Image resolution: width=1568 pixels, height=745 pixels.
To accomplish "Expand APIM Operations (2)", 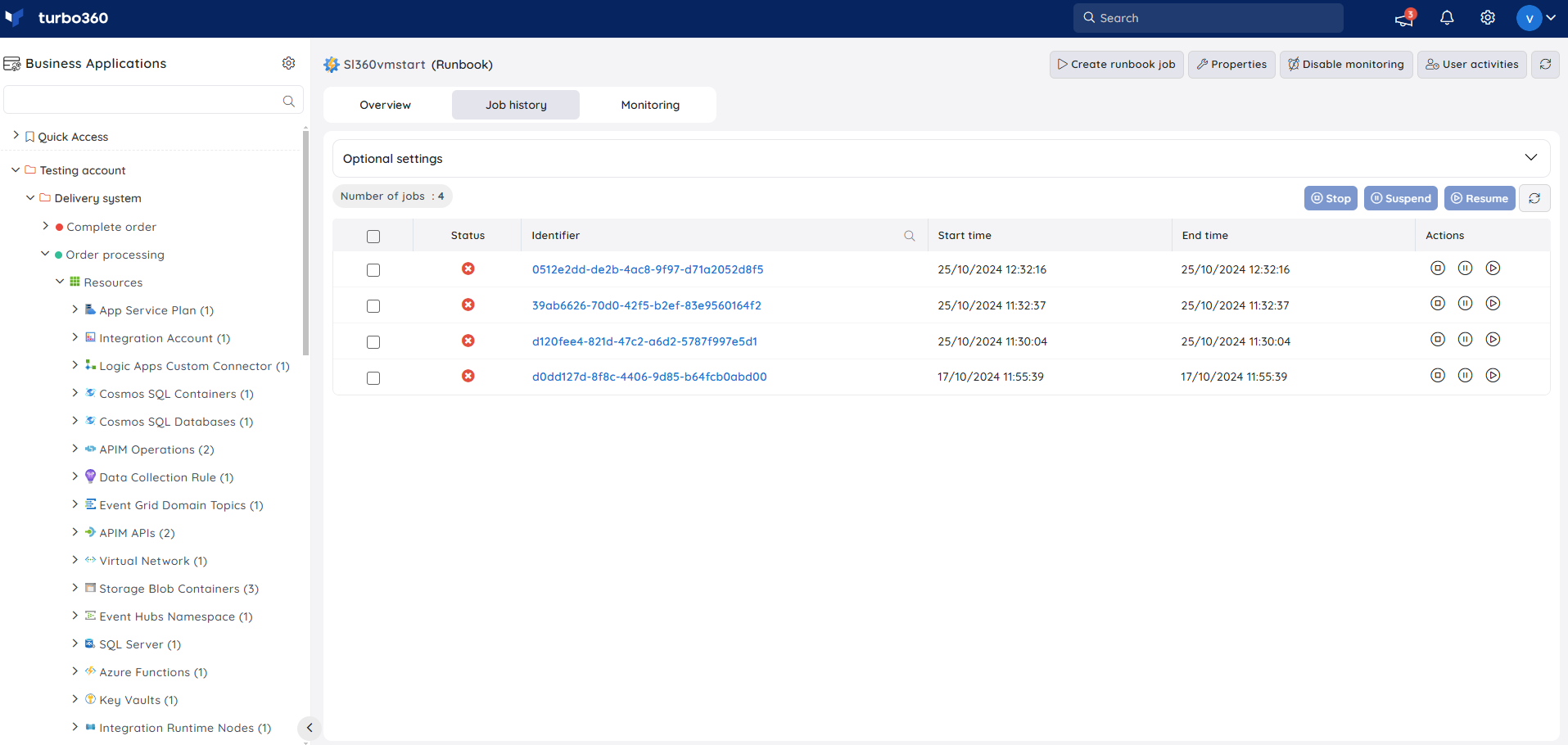I will tap(75, 449).
